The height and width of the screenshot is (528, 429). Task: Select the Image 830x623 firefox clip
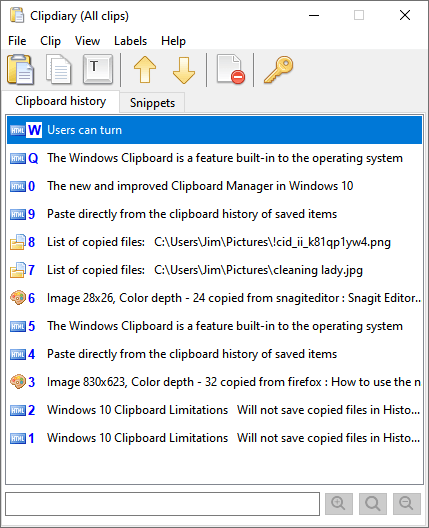coord(214,382)
